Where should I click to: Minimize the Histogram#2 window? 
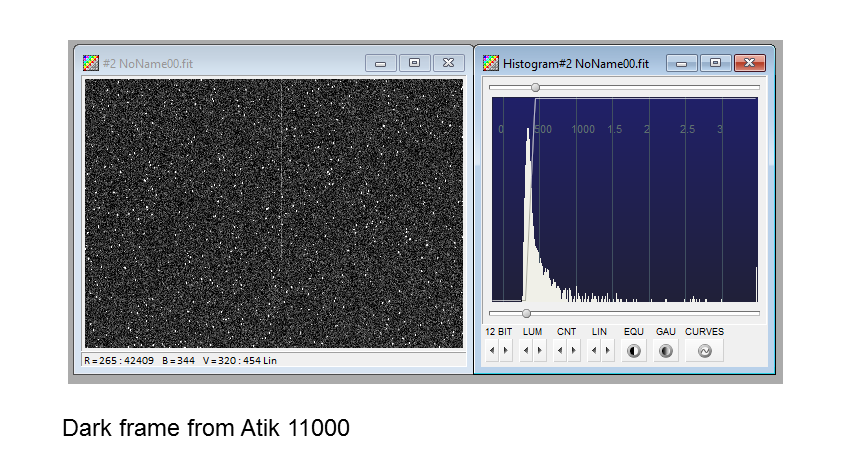[x=681, y=63]
